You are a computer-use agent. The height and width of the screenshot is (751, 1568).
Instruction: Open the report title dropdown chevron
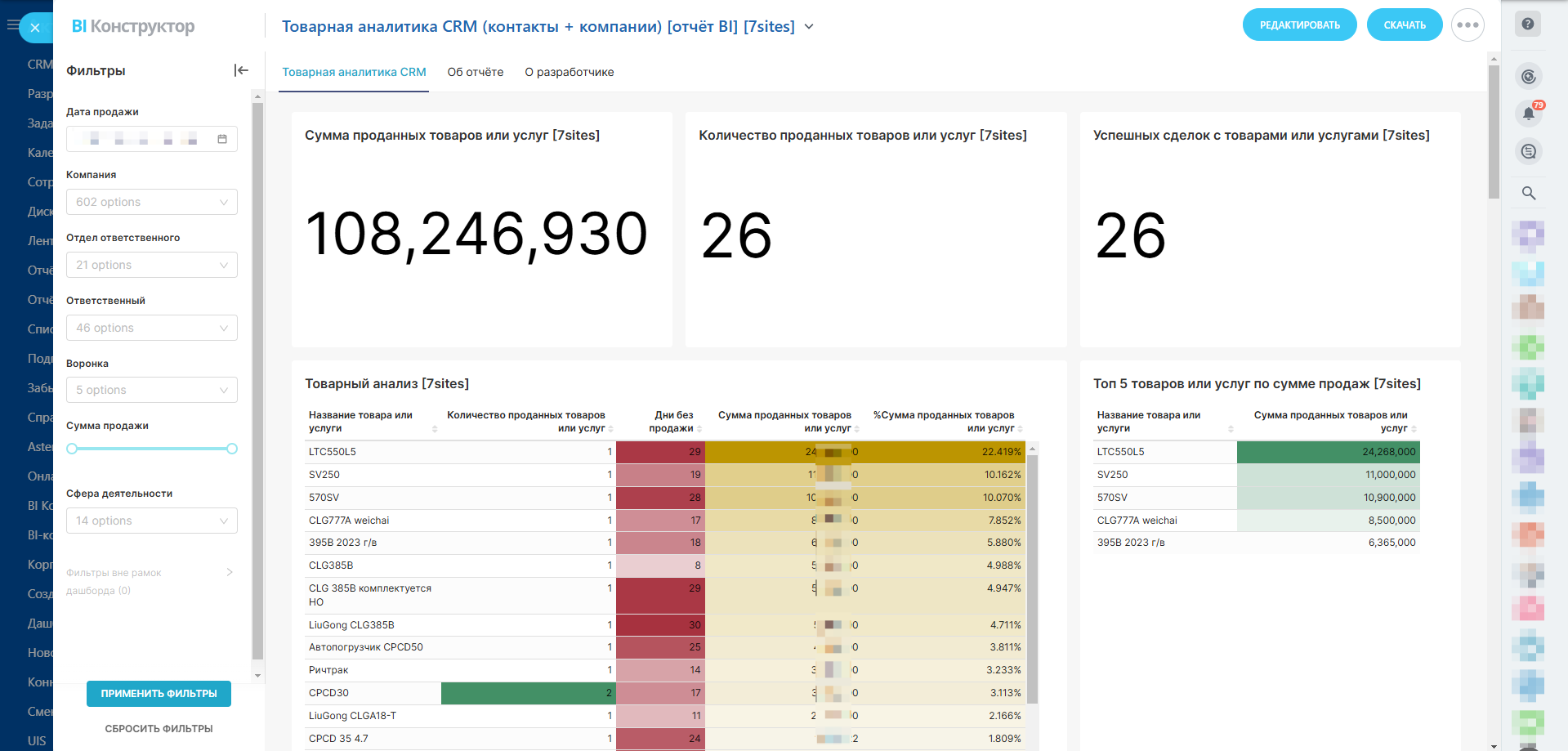click(809, 27)
